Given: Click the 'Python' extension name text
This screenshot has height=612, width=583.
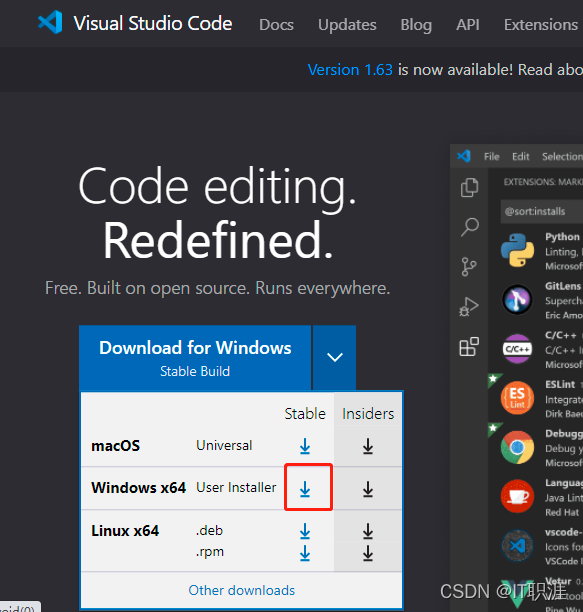Looking at the screenshot, I should coord(562,237).
